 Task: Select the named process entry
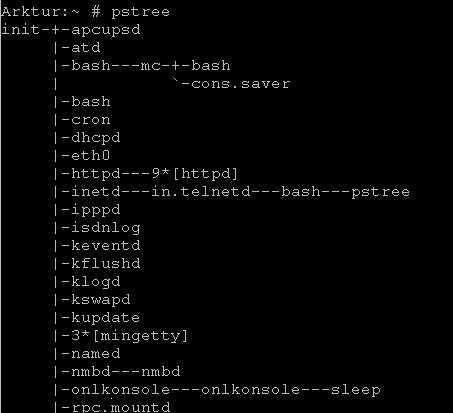pyautogui.click(x=96, y=354)
